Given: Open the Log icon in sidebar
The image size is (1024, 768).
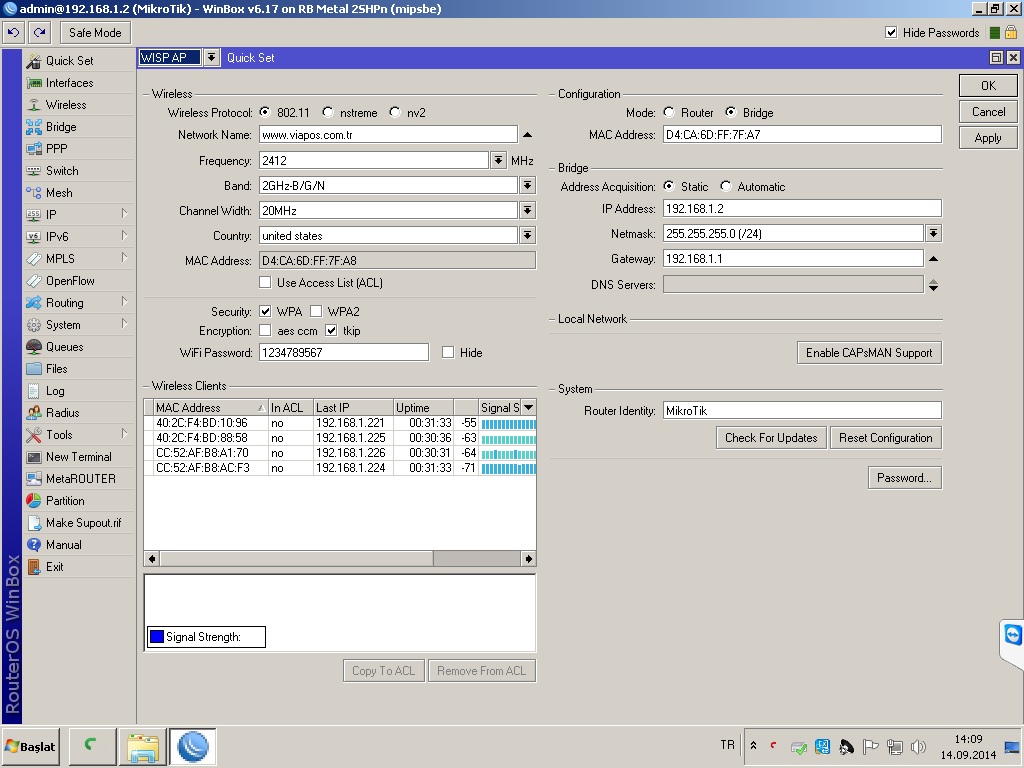Looking at the screenshot, I should [34, 391].
